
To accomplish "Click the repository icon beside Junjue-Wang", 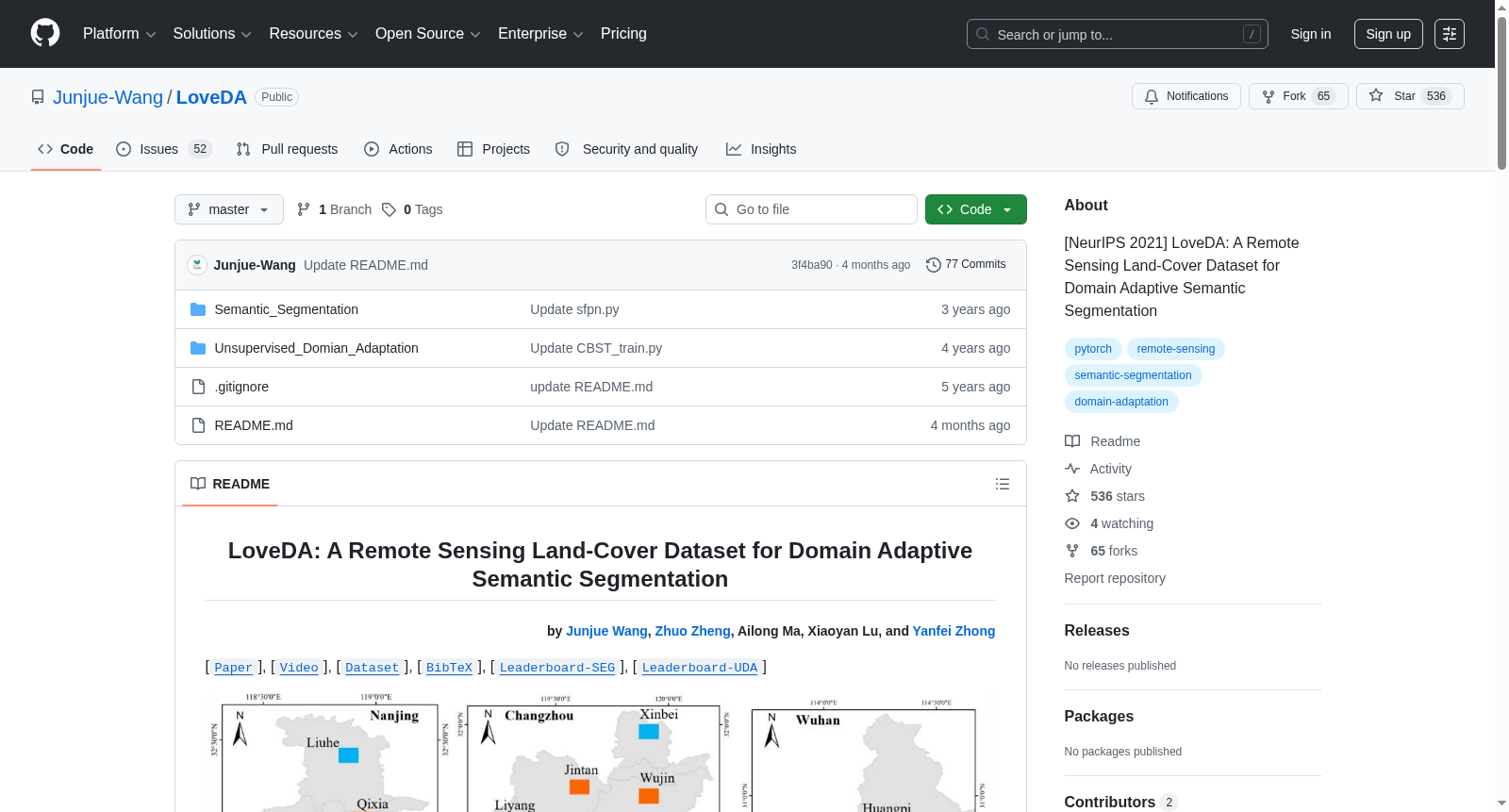I will 38,97.
